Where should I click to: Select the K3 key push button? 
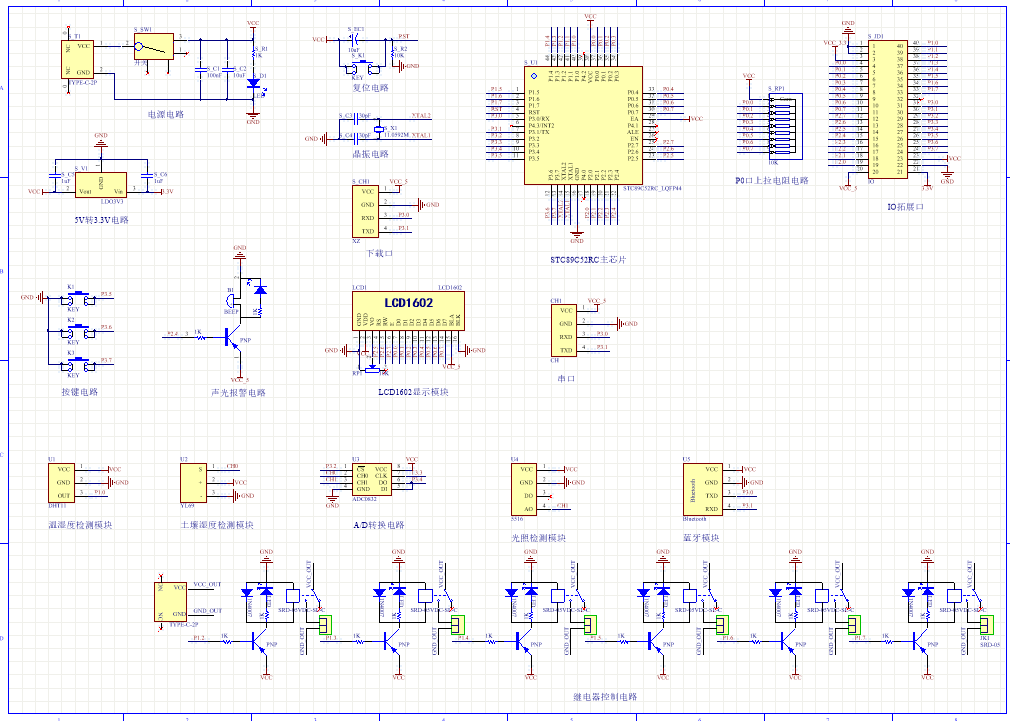click(x=72, y=364)
